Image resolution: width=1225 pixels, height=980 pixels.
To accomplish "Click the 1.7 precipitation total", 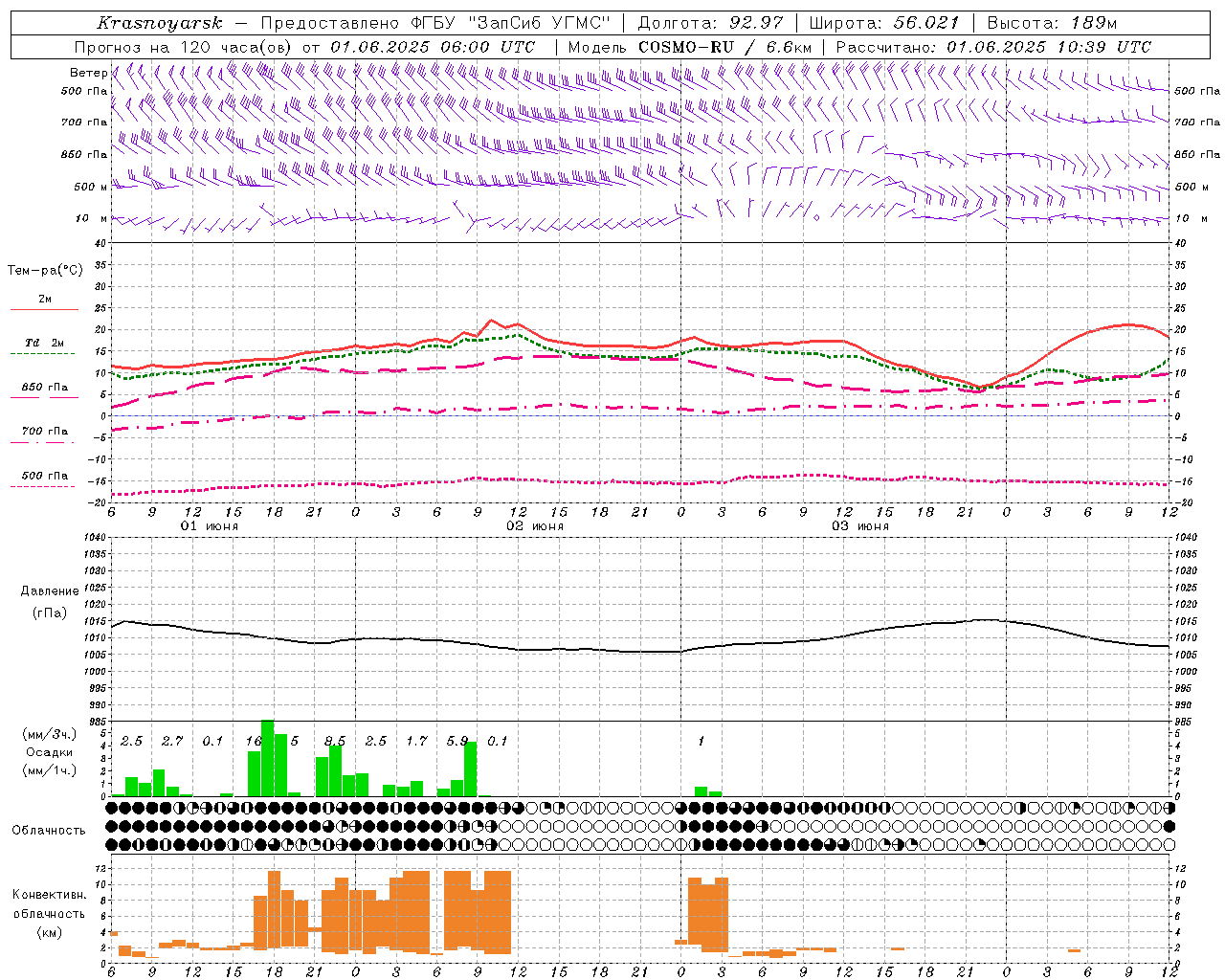I will click(416, 741).
